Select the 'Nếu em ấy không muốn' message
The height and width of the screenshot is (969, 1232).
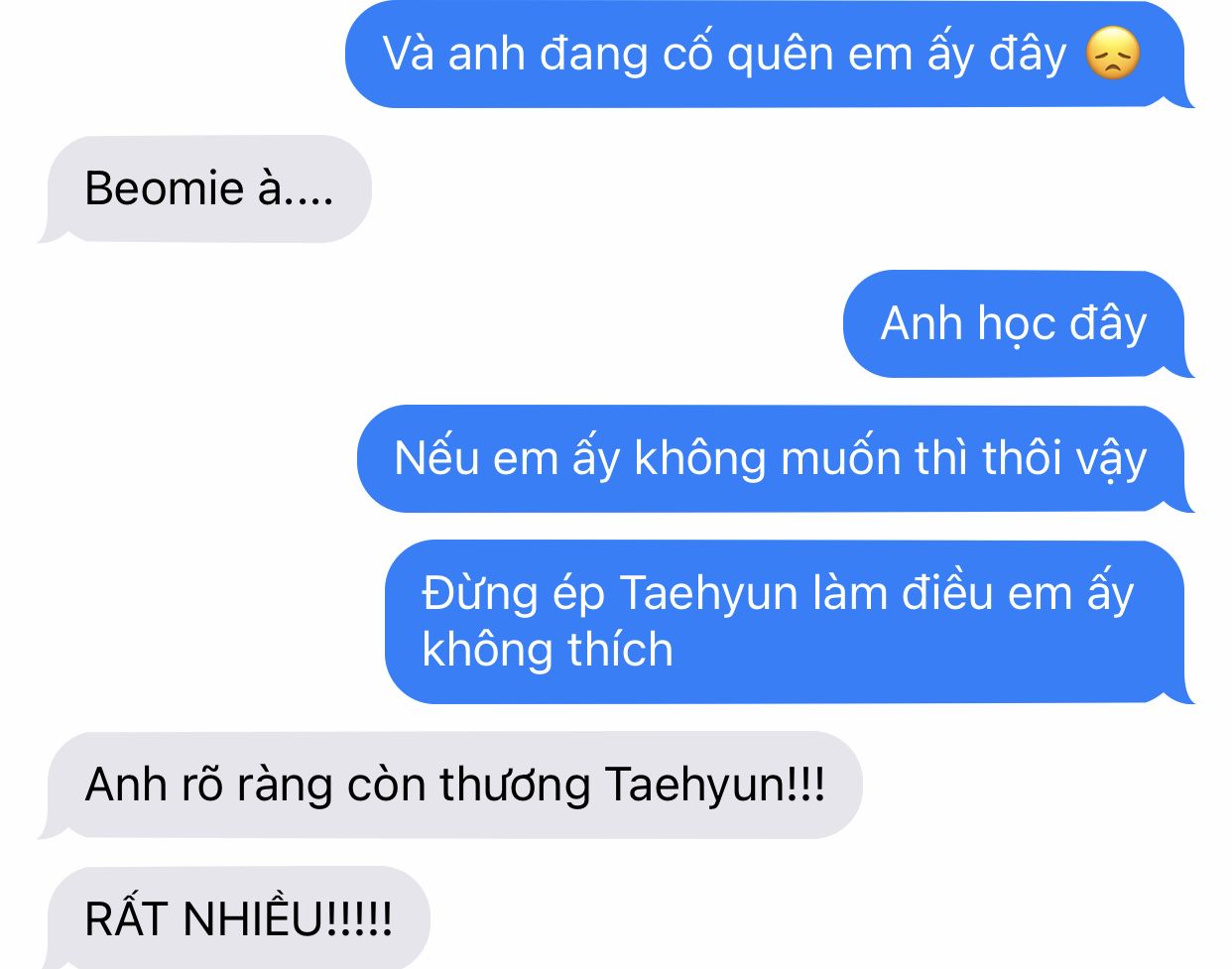point(775,458)
